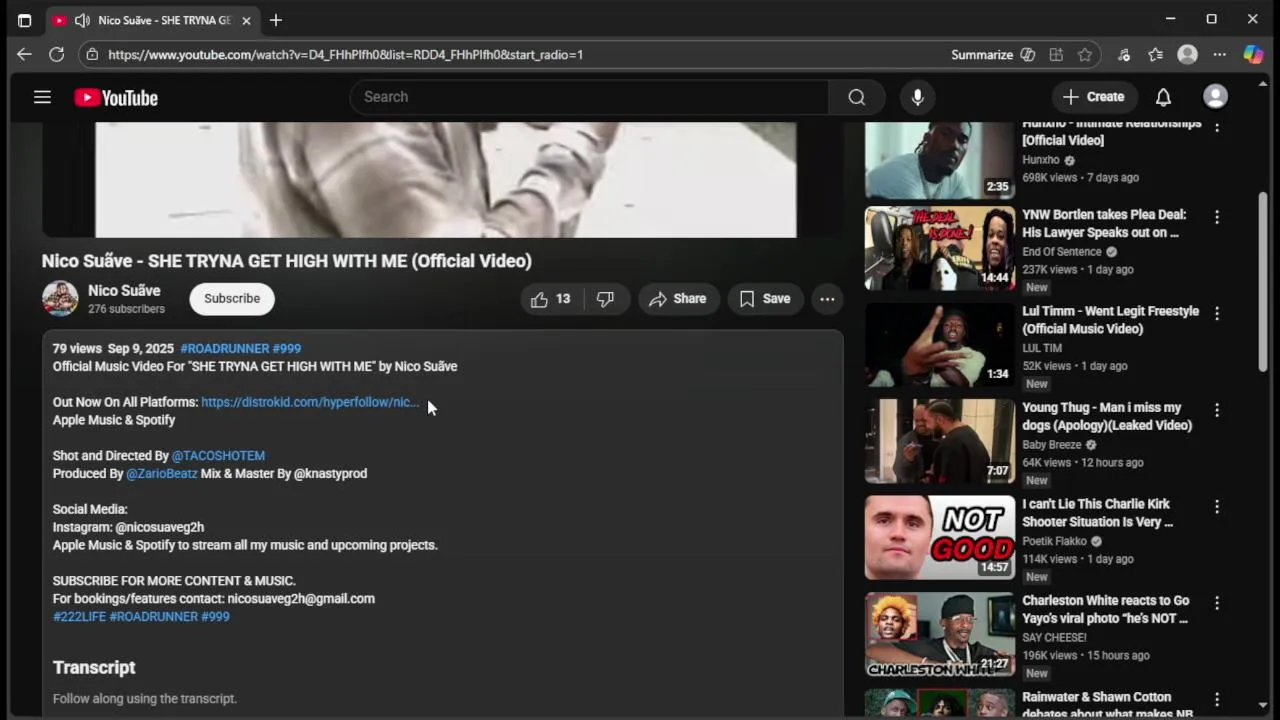Screen dimensions: 1280x720
Task: Open options for Charlie Kirk video
Action: click(1217, 507)
